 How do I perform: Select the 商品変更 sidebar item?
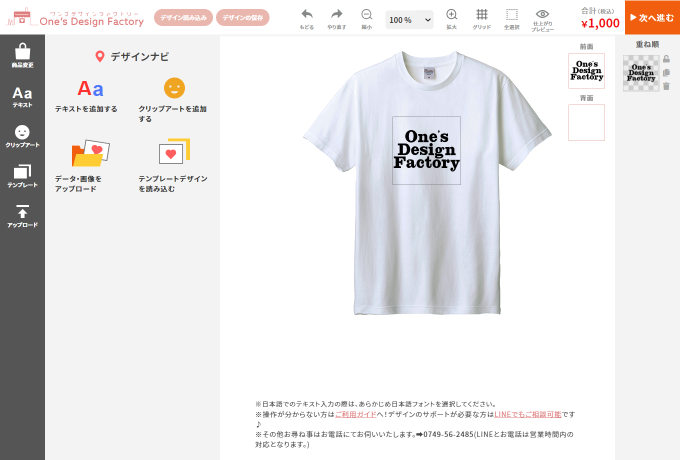[x=22, y=55]
